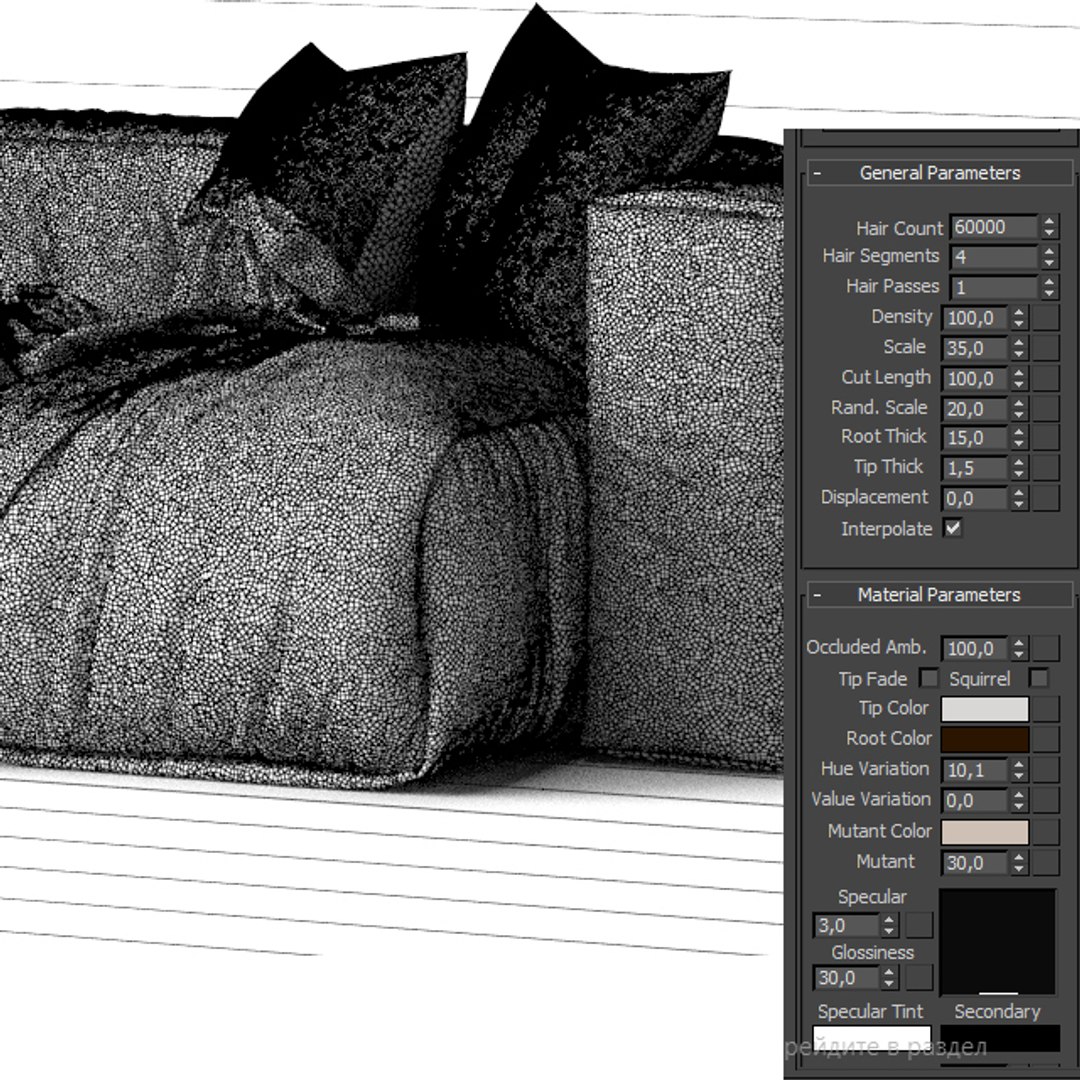Open the Root Color map button

pyautogui.click(x=1046, y=739)
